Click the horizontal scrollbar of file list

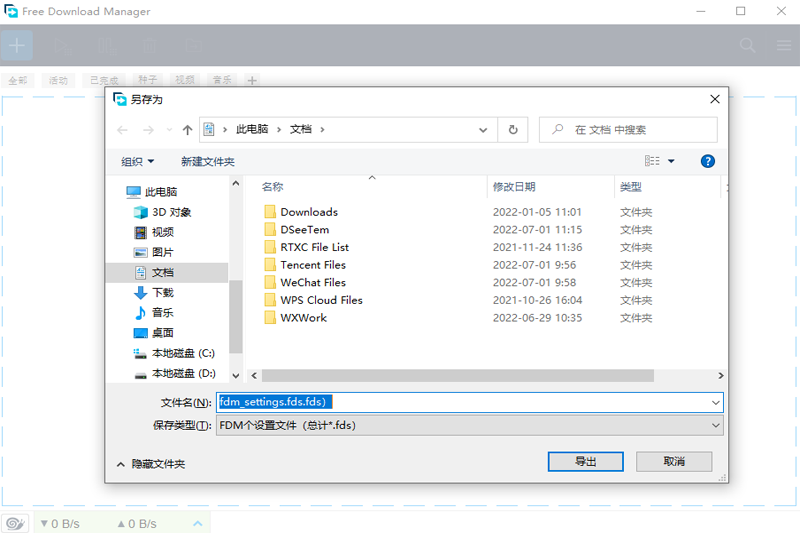pyautogui.click(x=458, y=375)
